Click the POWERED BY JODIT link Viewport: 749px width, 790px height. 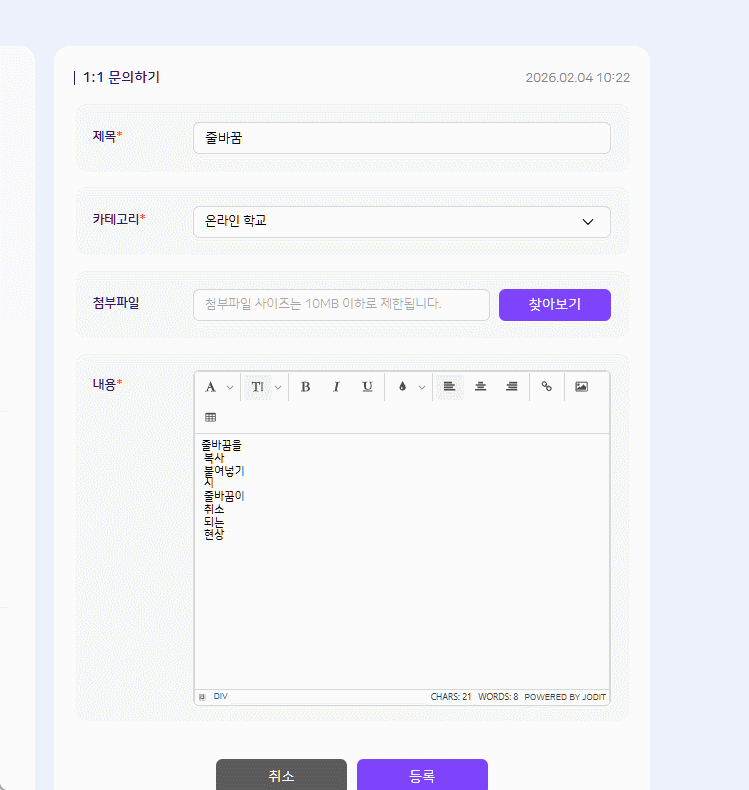[565, 697]
